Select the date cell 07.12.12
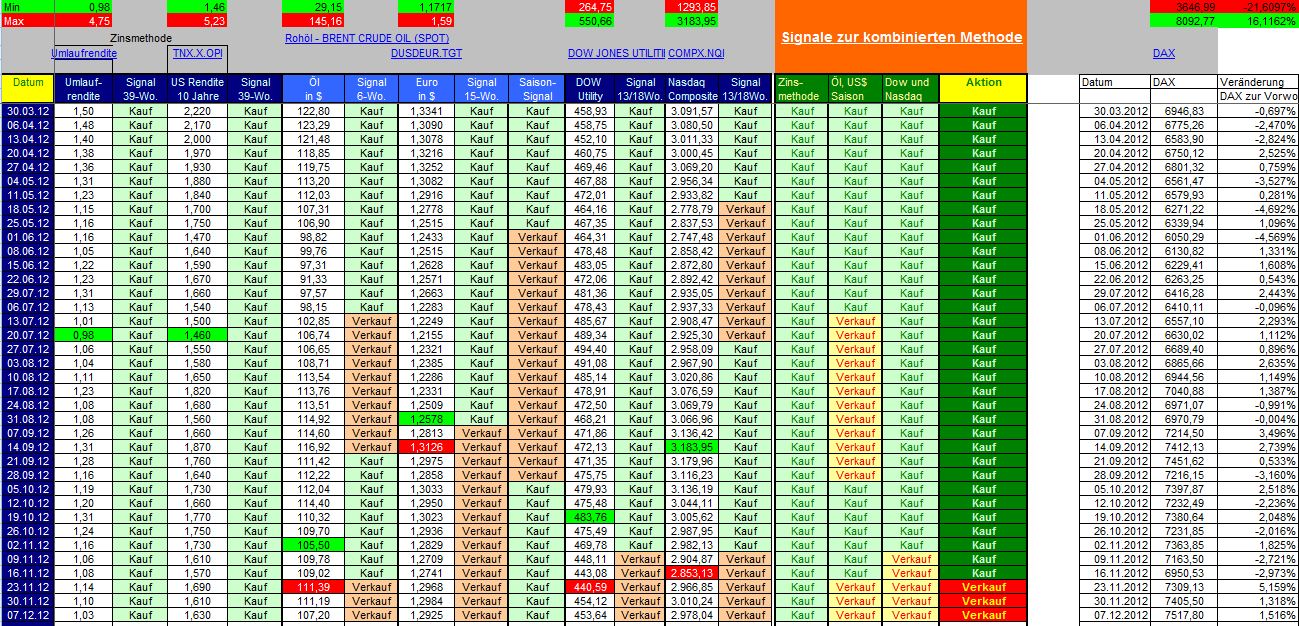 click(29, 615)
